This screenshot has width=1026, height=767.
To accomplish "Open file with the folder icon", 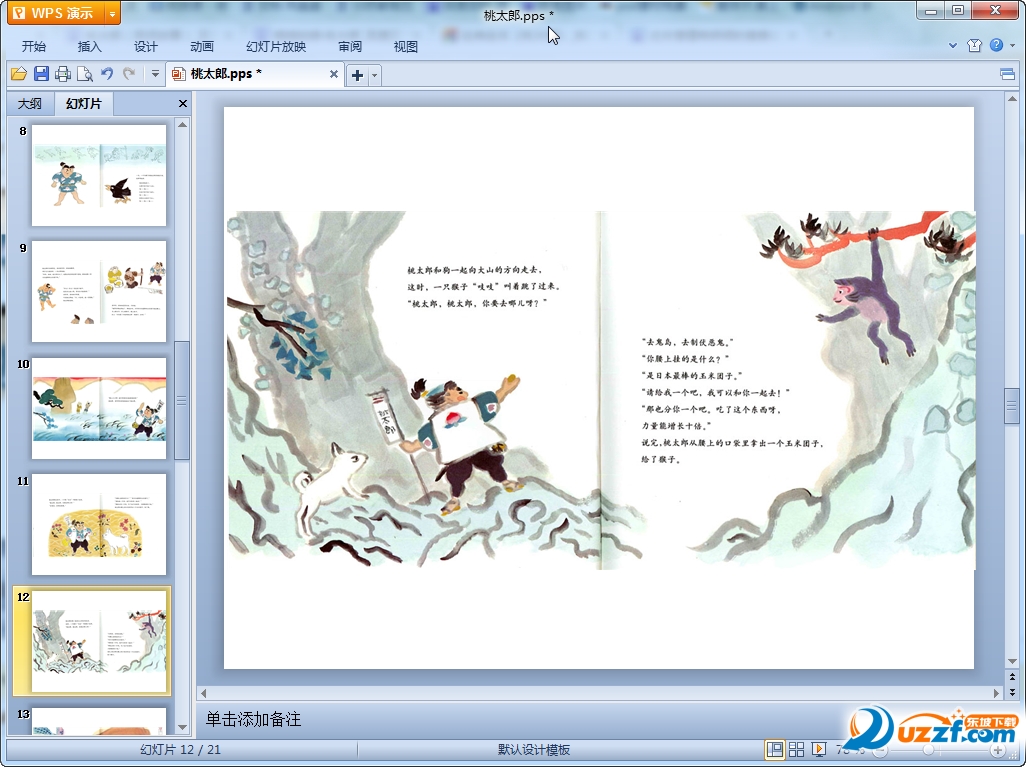I will (18, 74).
